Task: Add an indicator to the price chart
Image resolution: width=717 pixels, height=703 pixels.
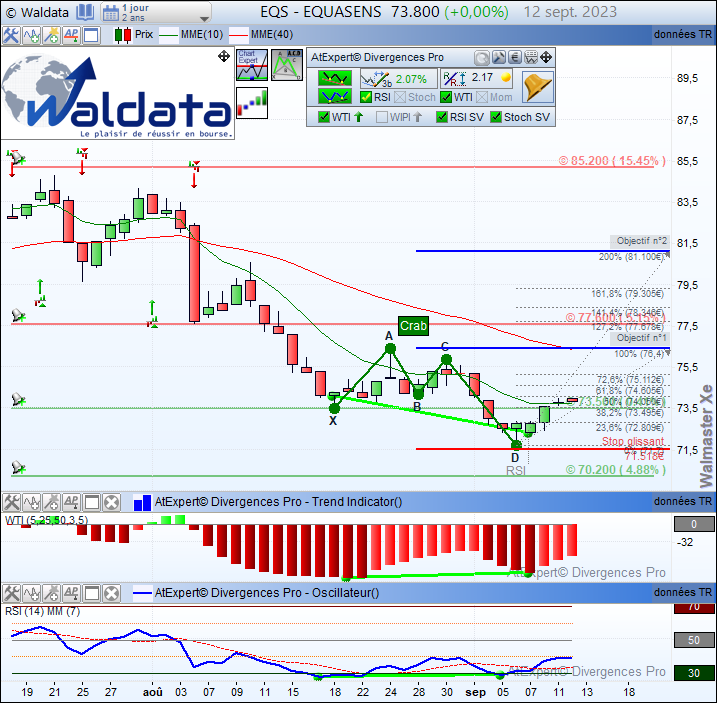Action: click(x=32, y=35)
